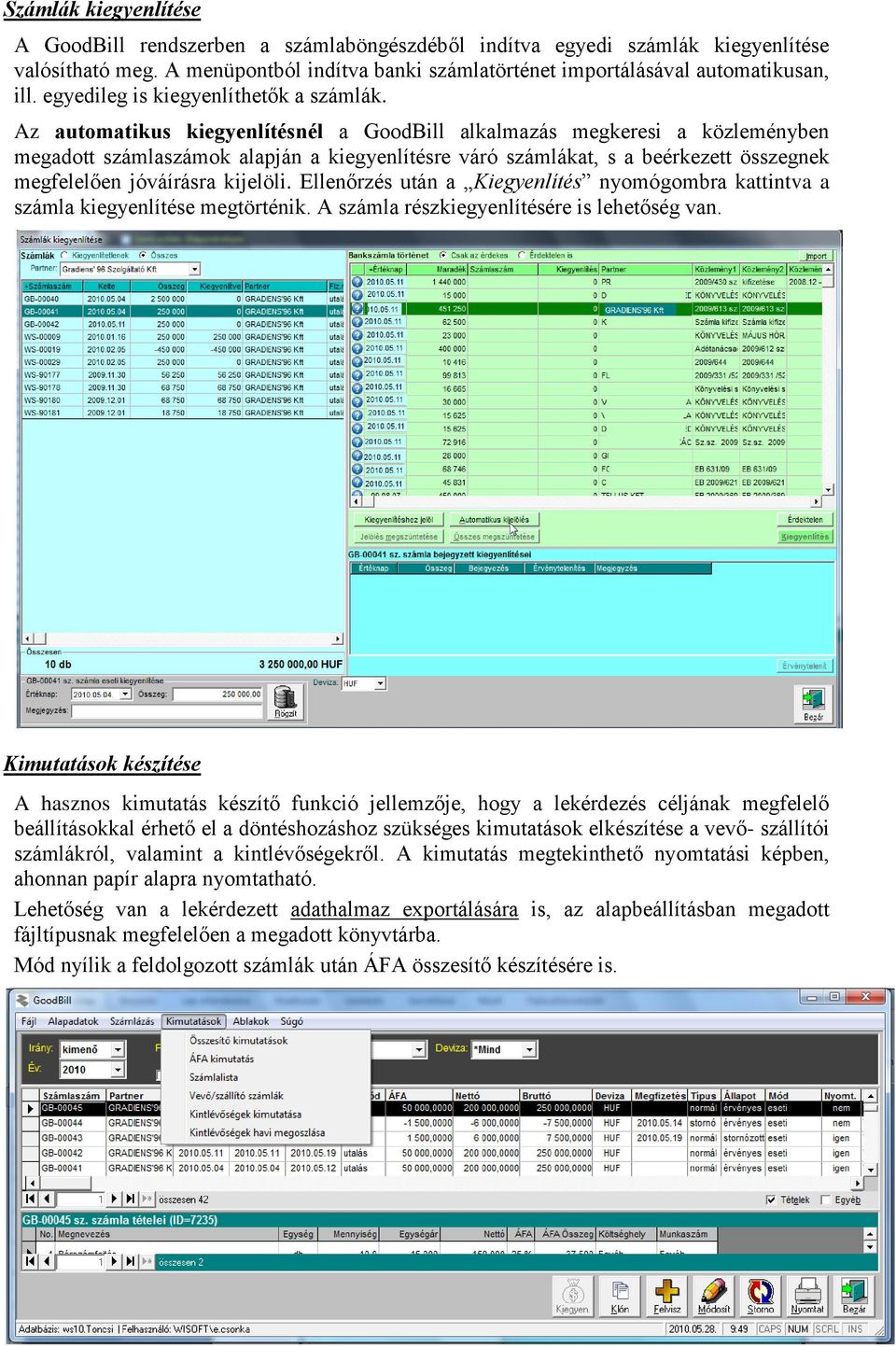The image size is (896, 1347).
Task: Click info icon of the 10 416 bank row
Action: (x=357, y=361)
